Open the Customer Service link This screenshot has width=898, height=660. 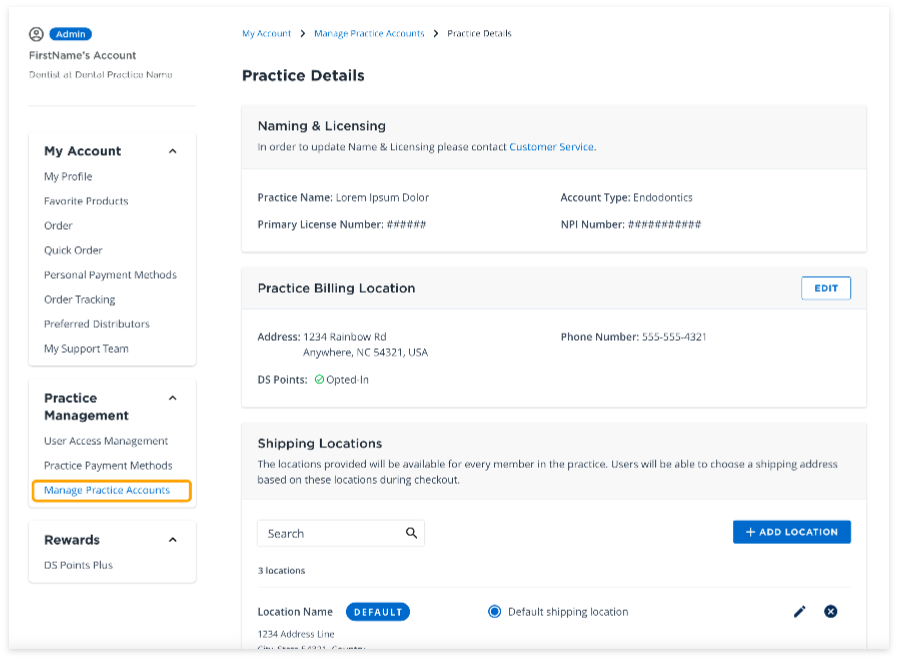click(x=551, y=147)
